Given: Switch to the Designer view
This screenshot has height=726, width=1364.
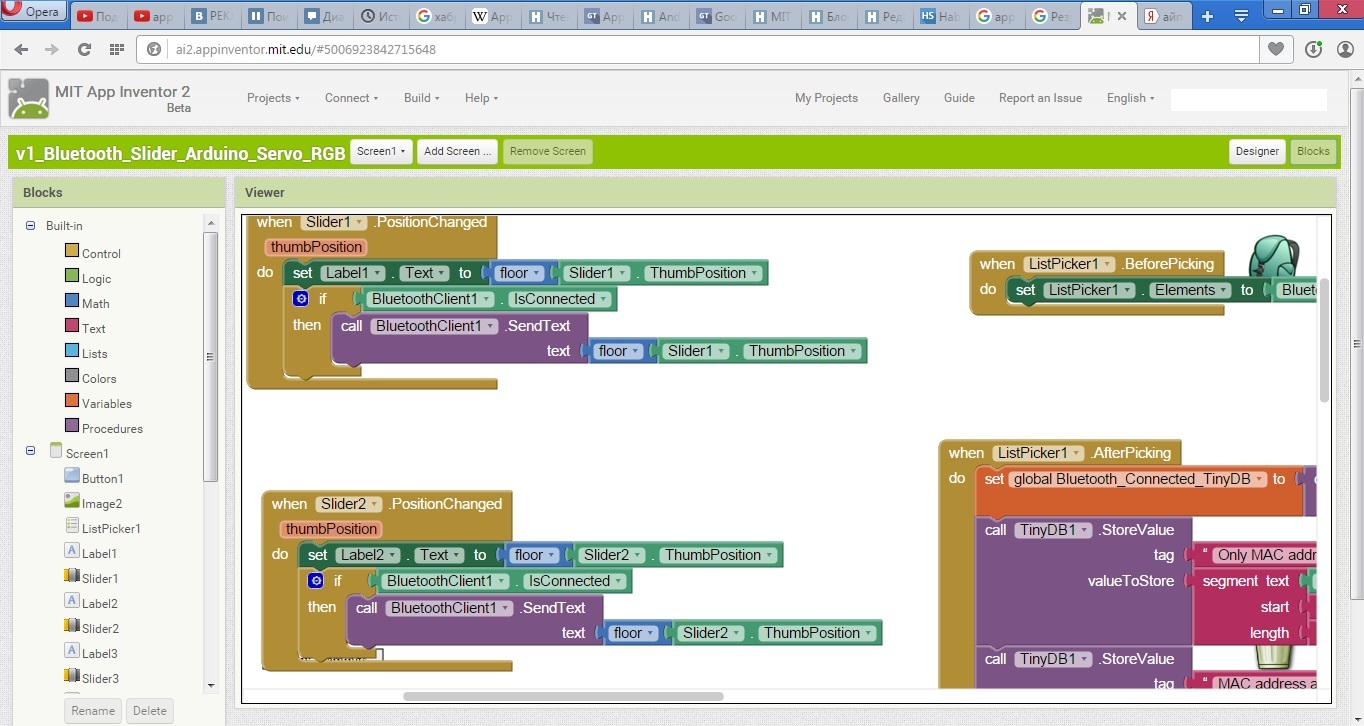Looking at the screenshot, I should tap(1257, 152).
